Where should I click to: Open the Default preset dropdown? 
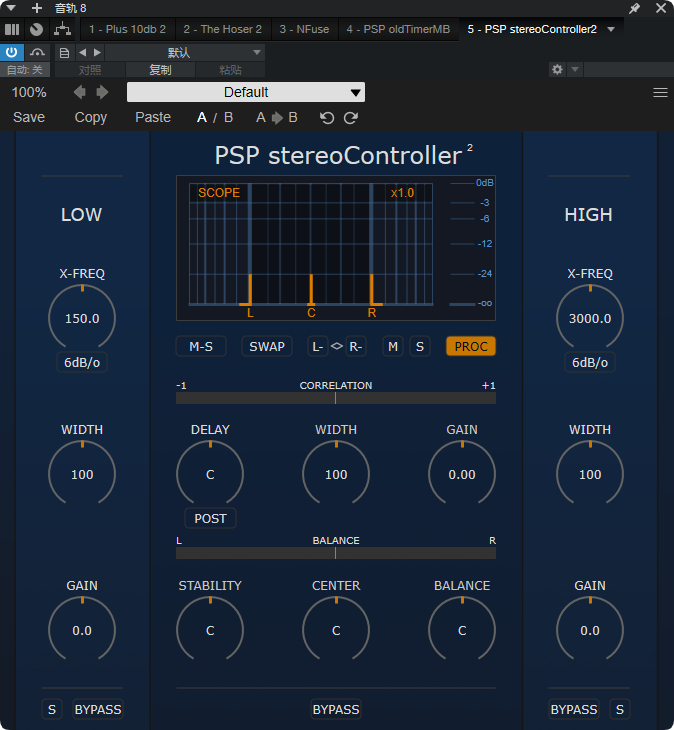tap(246, 92)
